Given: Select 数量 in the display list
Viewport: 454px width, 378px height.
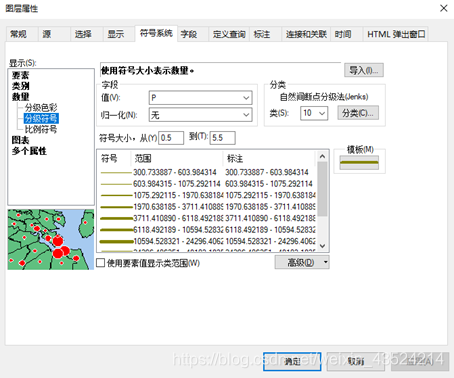Looking at the screenshot, I should [21, 97].
